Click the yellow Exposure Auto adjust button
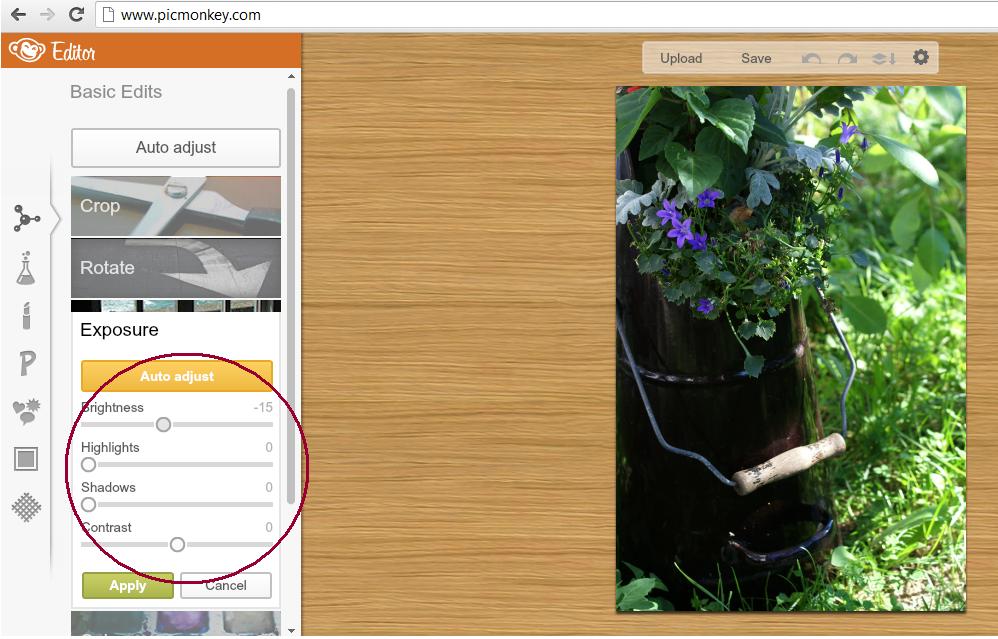The image size is (998, 639). pos(177,376)
